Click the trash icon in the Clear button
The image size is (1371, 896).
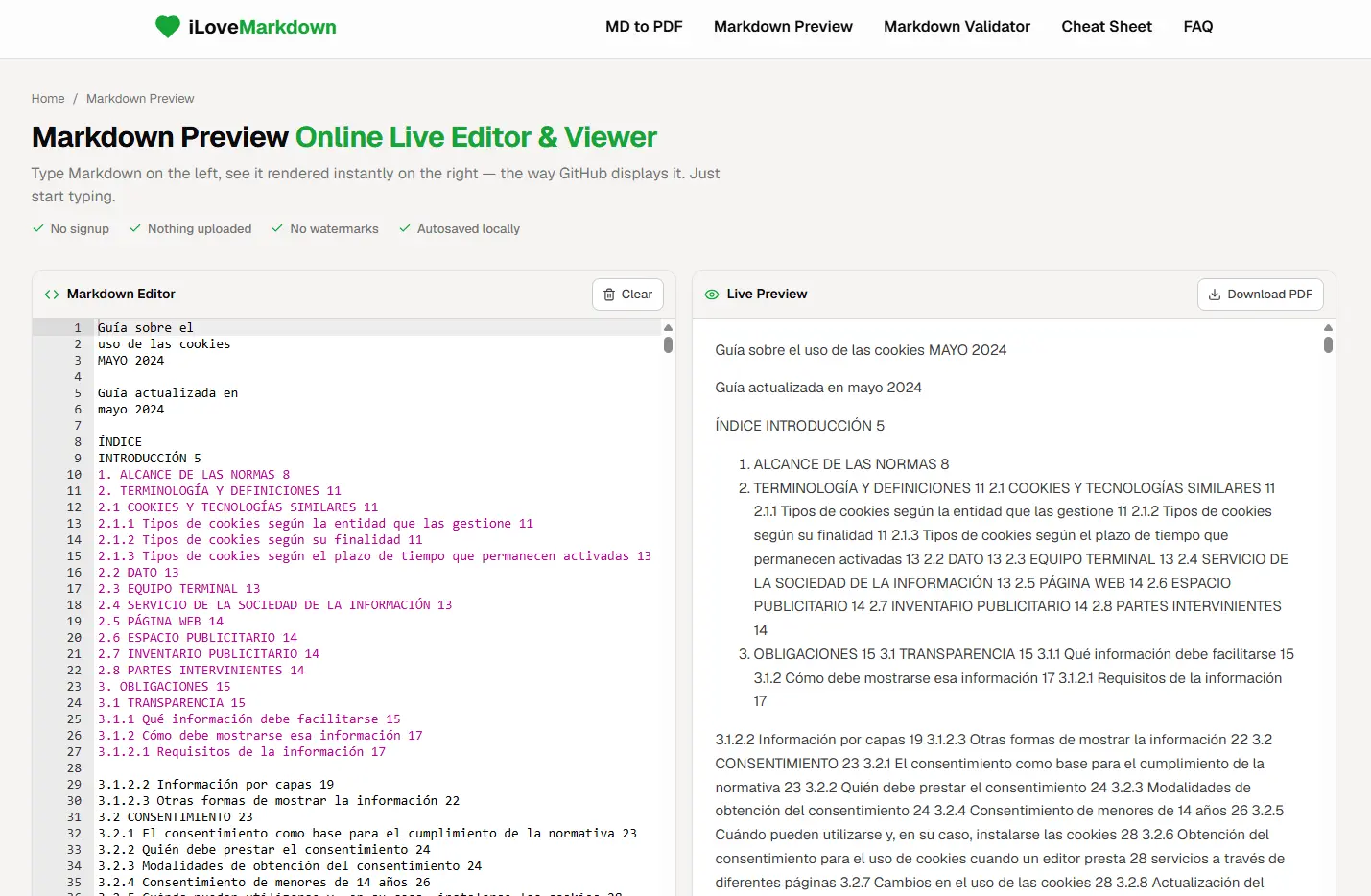pos(609,295)
